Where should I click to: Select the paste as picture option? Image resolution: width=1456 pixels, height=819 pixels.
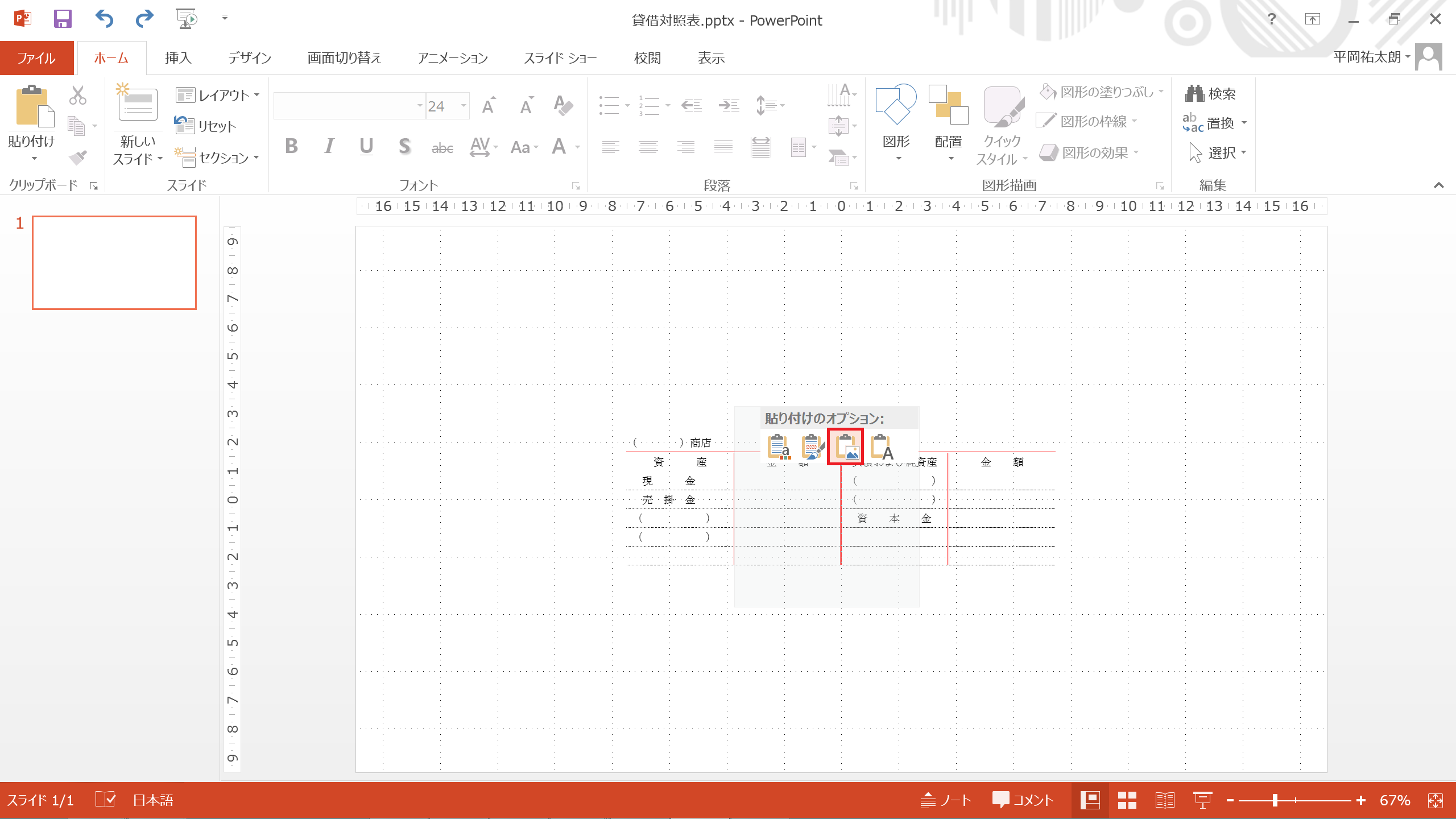(x=845, y=447)
